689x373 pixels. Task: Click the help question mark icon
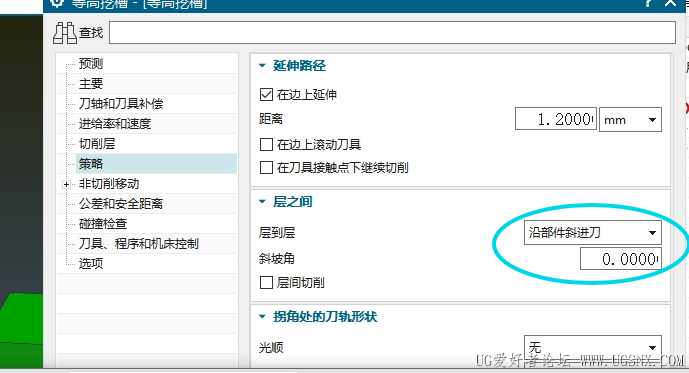point(648,3)
